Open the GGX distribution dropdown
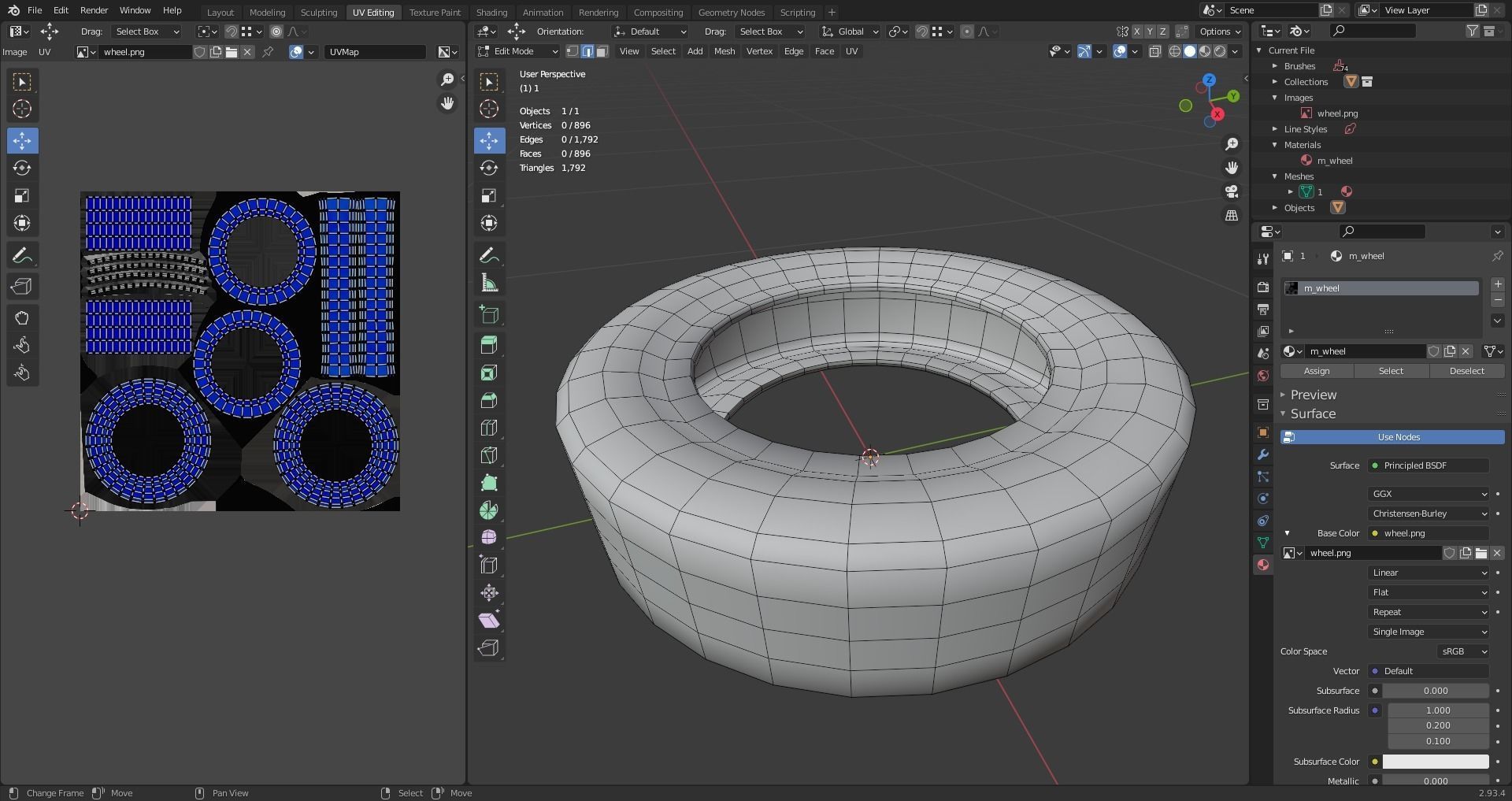 pyautogui.click(x=1429, y=494)
